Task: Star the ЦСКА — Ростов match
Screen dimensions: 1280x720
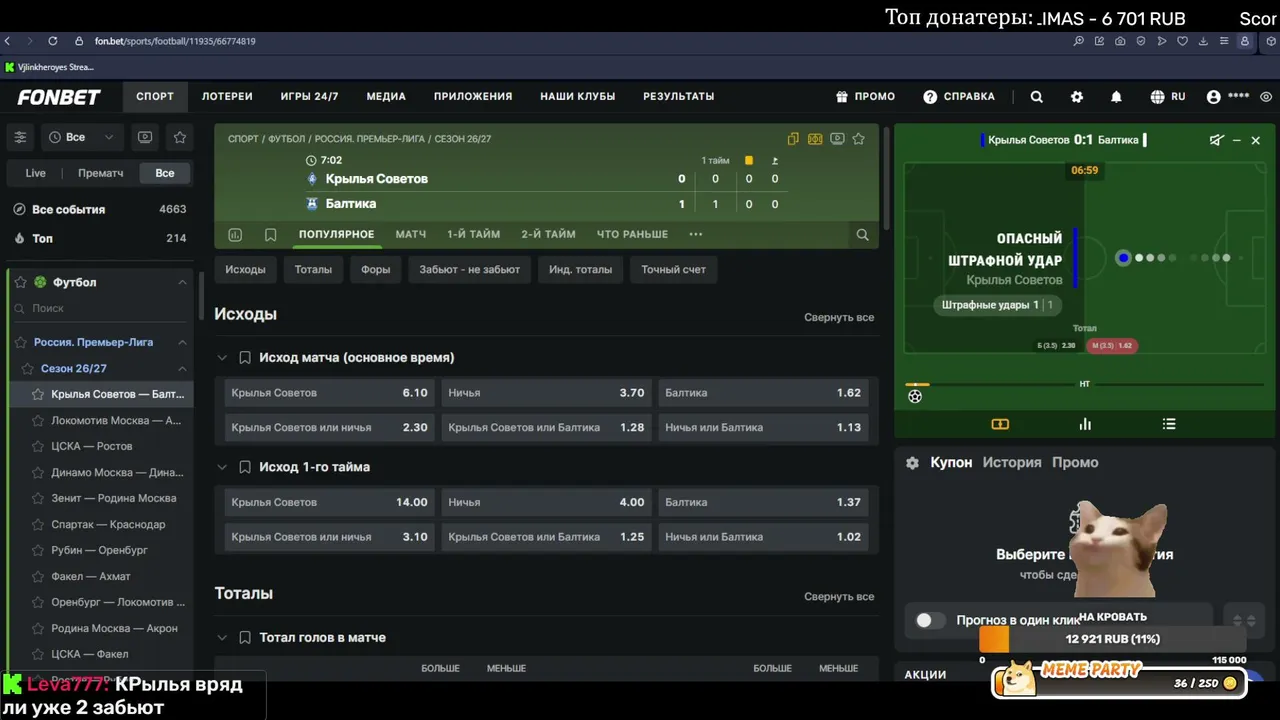Action: 38,446
